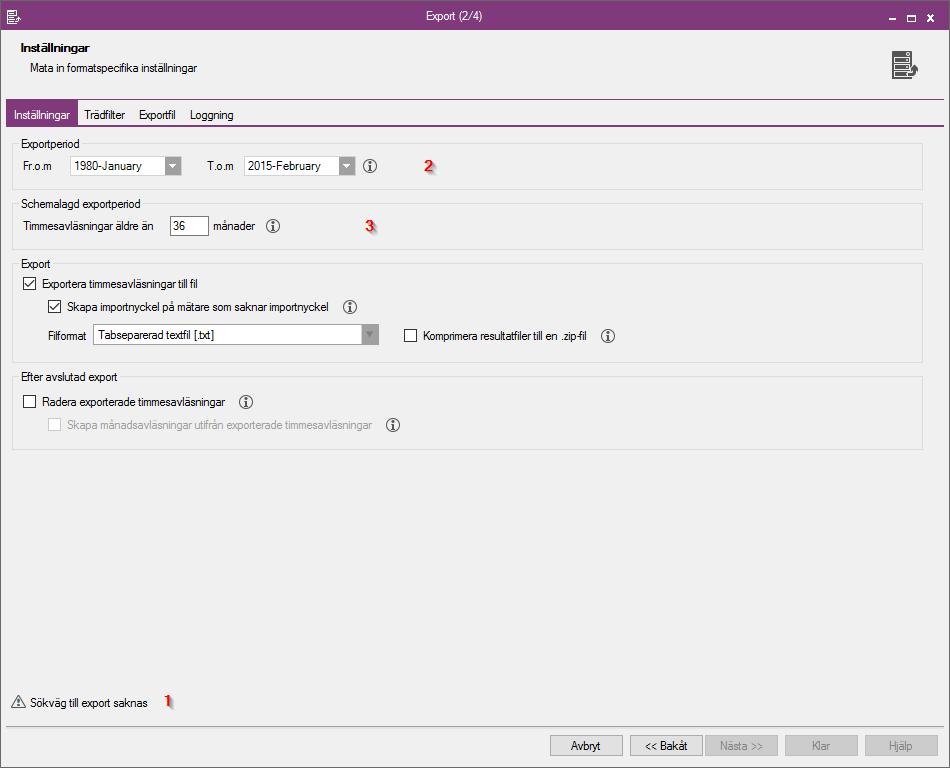Viewport: 950px width, 768px height.
Task: Click the Klar button
Action: click(x=821, y=746)
